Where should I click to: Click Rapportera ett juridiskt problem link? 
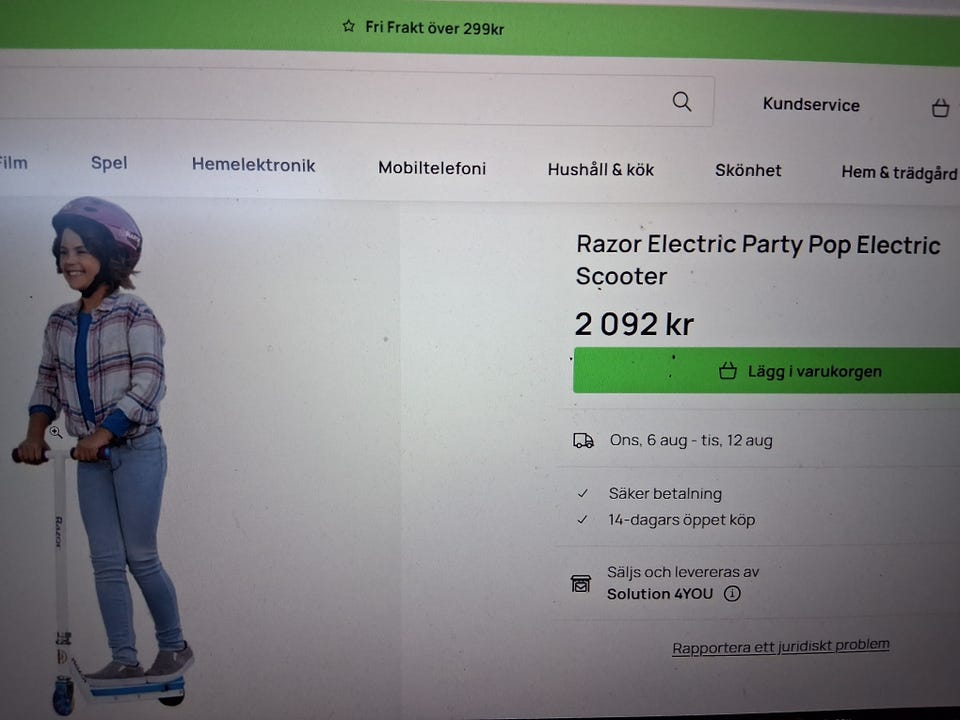[x=781, y=647]
